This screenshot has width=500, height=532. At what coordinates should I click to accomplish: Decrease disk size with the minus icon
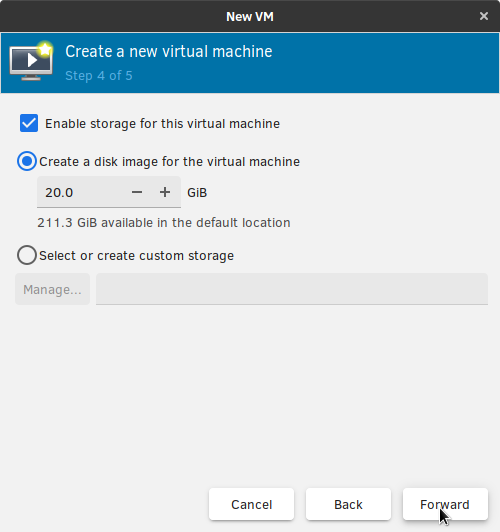tap(137, 192)
